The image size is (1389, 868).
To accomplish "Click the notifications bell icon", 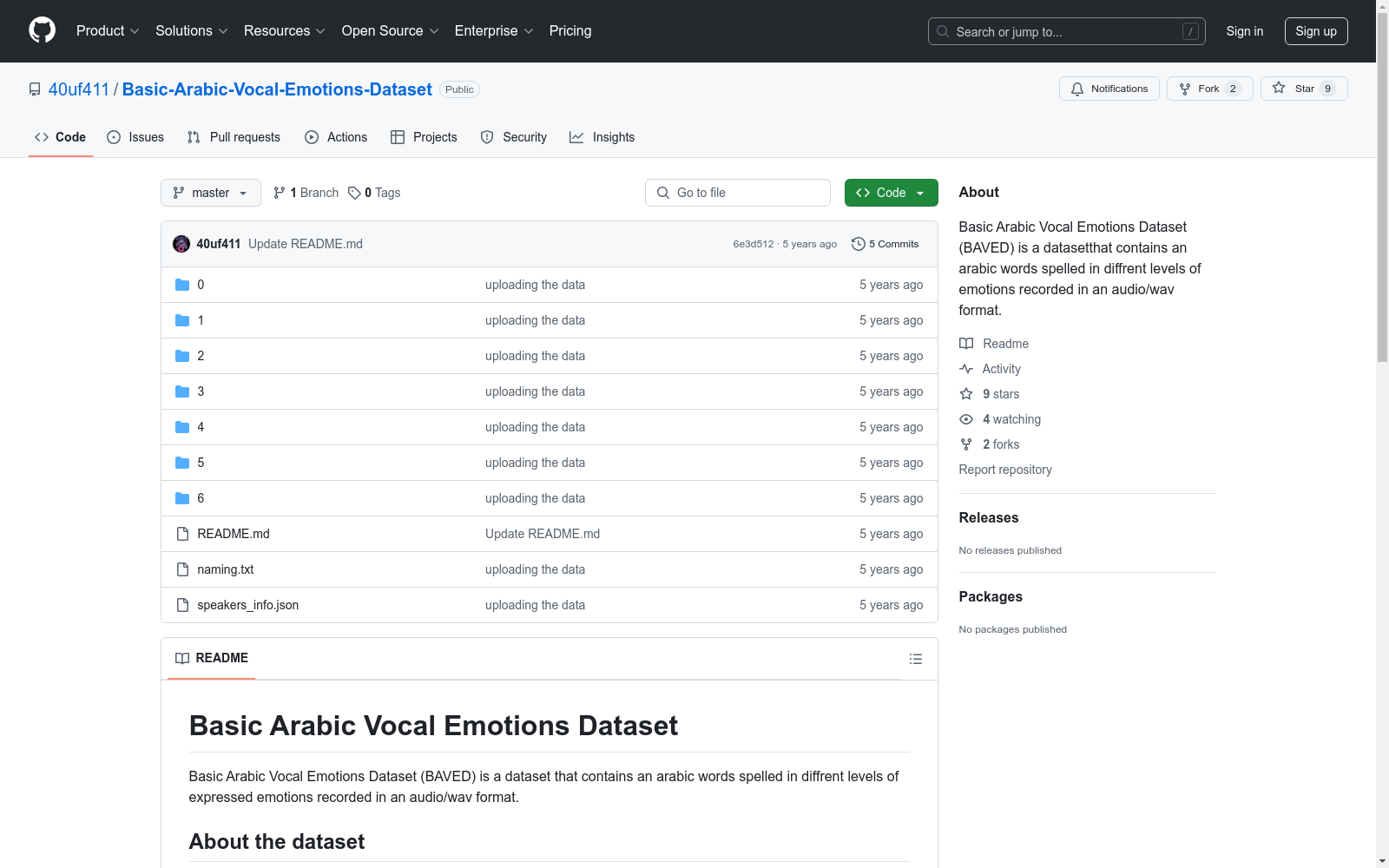I will click(1077, 89).
